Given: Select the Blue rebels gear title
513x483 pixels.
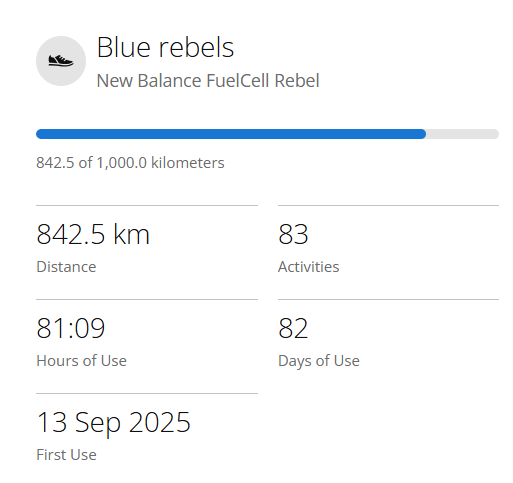Looking at the screenshot, I should 165,47.
